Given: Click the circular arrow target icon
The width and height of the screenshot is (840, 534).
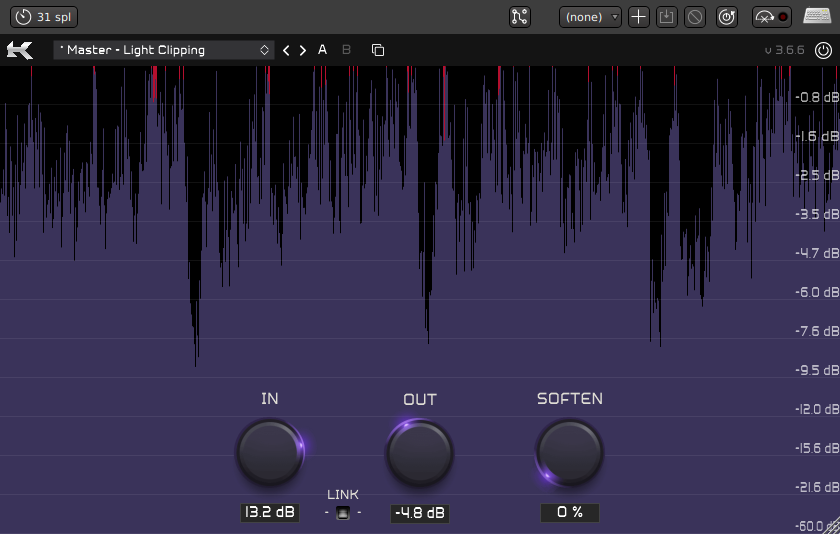Looking at the screenshot, I should (x=727, y=17).
